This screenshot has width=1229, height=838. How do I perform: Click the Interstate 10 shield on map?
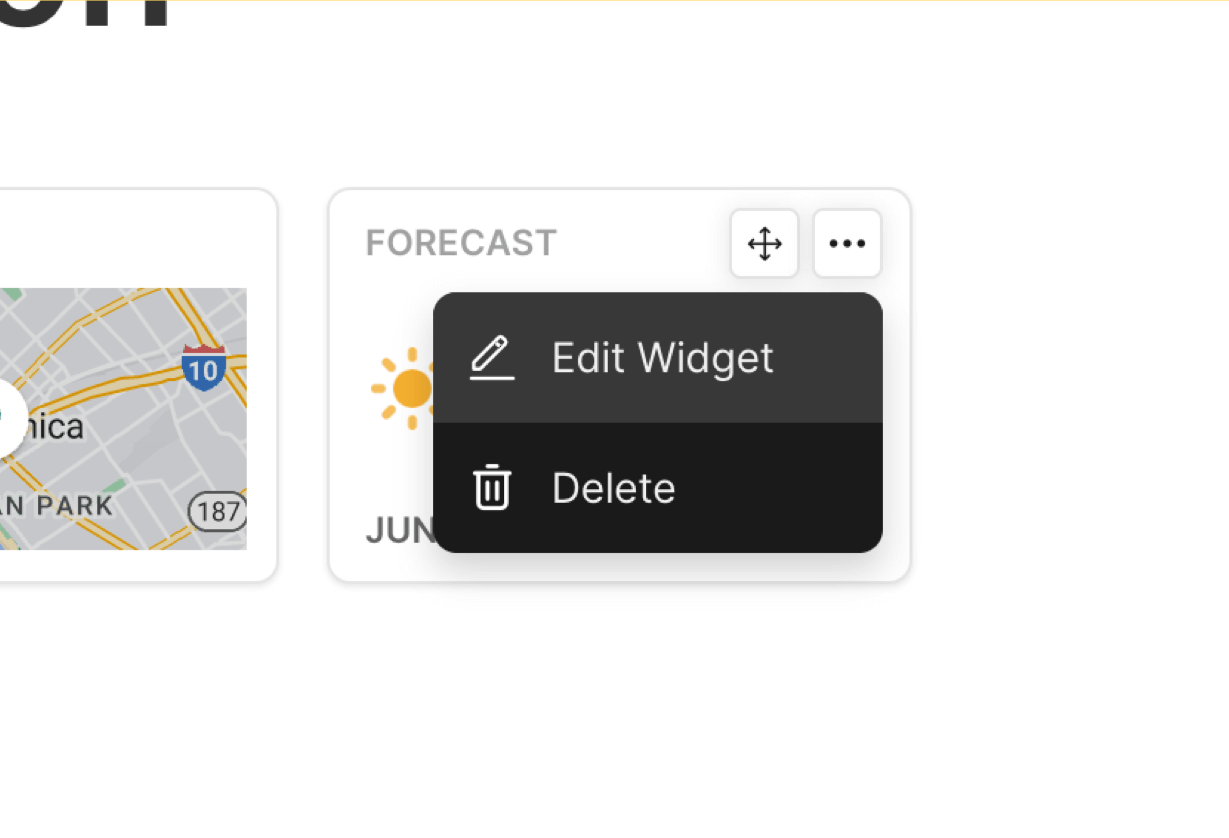[203, 369]
